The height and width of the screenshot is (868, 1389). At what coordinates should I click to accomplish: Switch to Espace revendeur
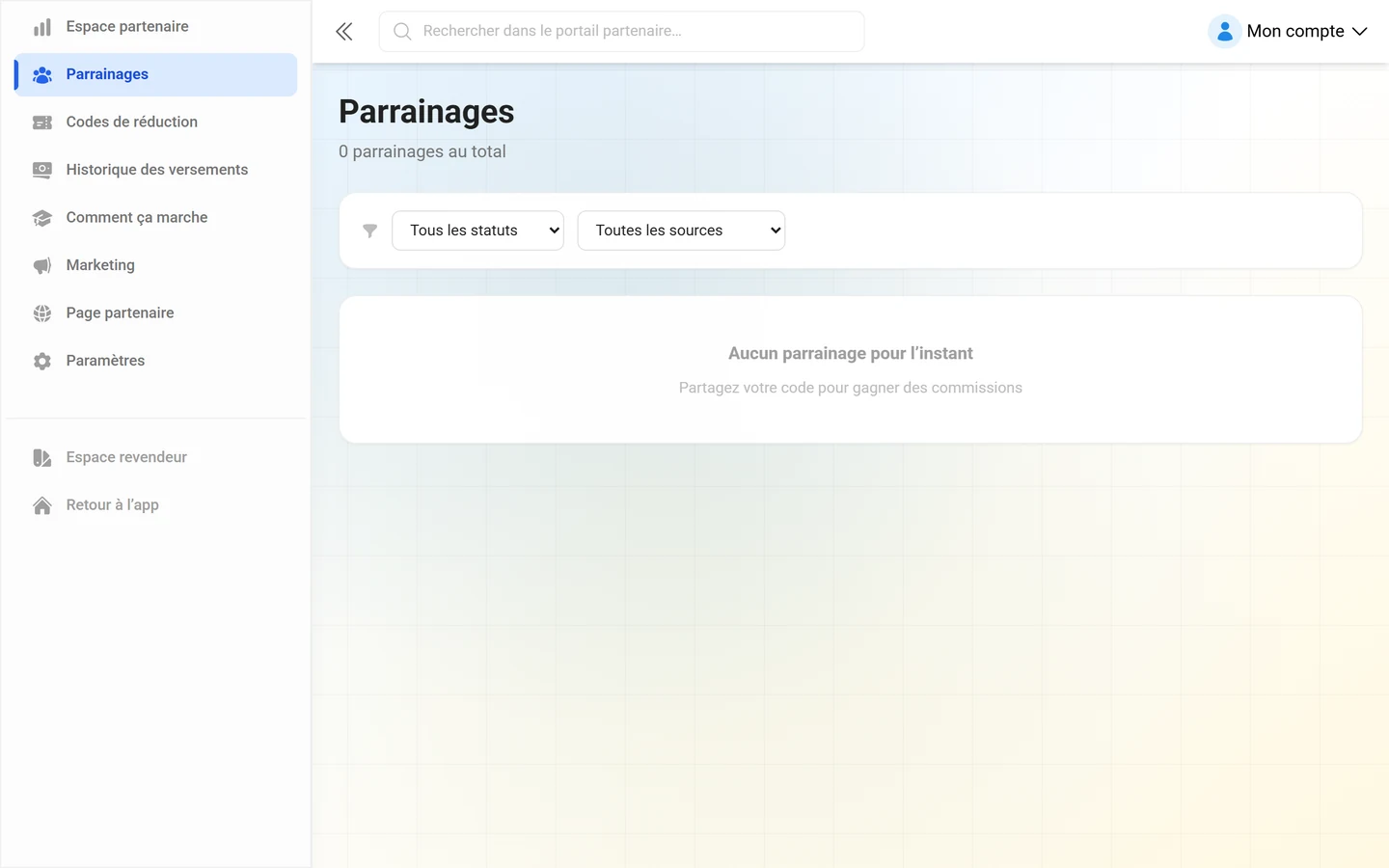coord(155,457)
